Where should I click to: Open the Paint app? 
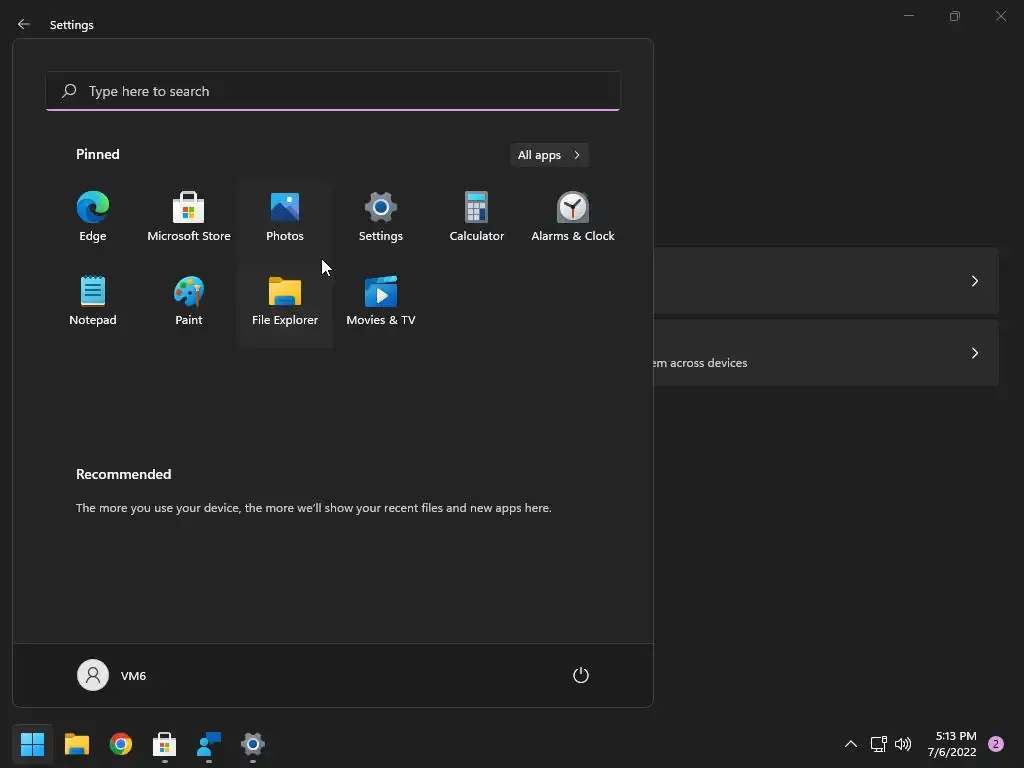click(189, 301)
